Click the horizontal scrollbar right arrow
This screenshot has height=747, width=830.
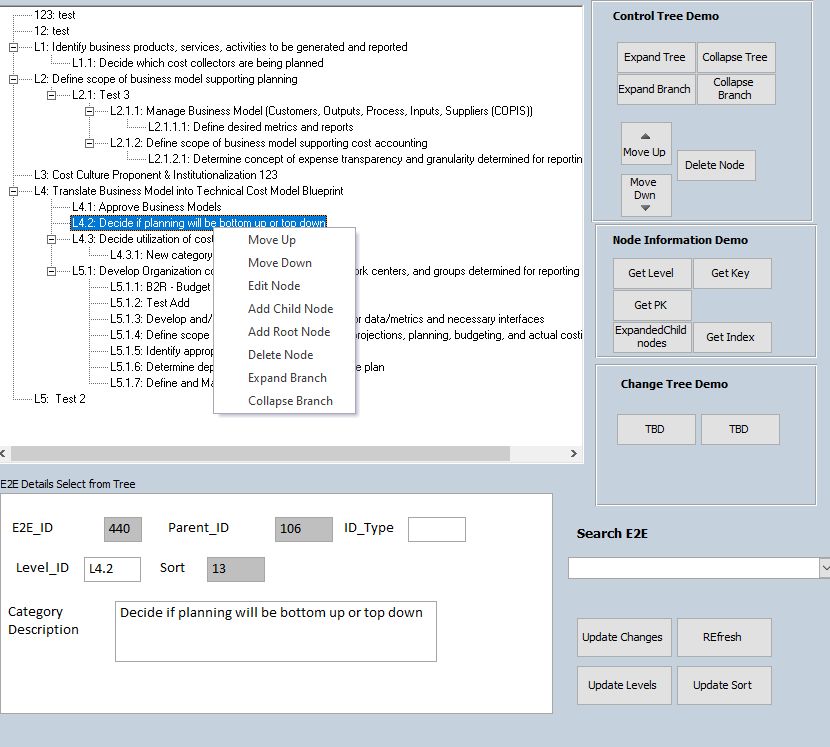tap(574, 453)
